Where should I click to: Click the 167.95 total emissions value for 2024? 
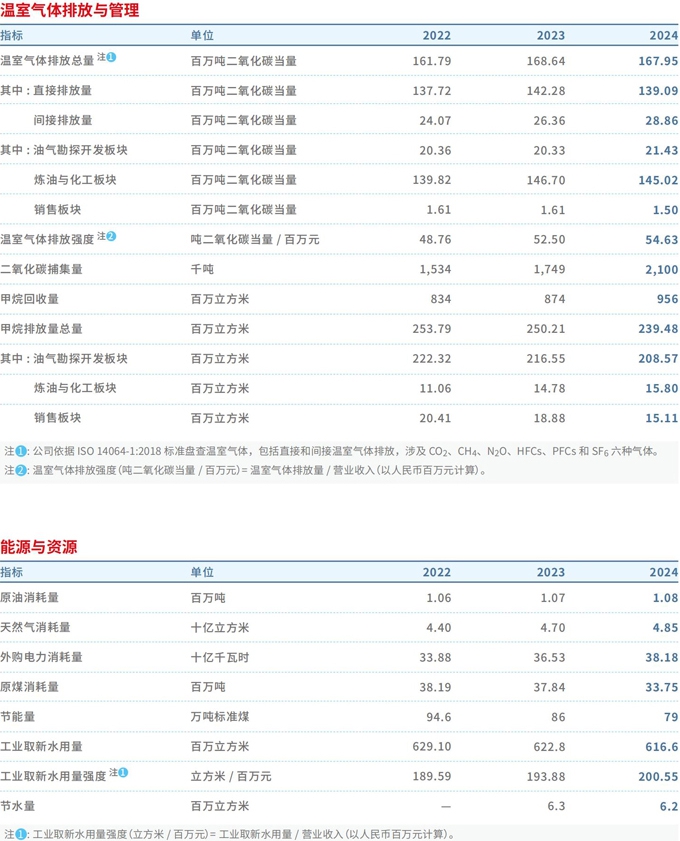658,61
